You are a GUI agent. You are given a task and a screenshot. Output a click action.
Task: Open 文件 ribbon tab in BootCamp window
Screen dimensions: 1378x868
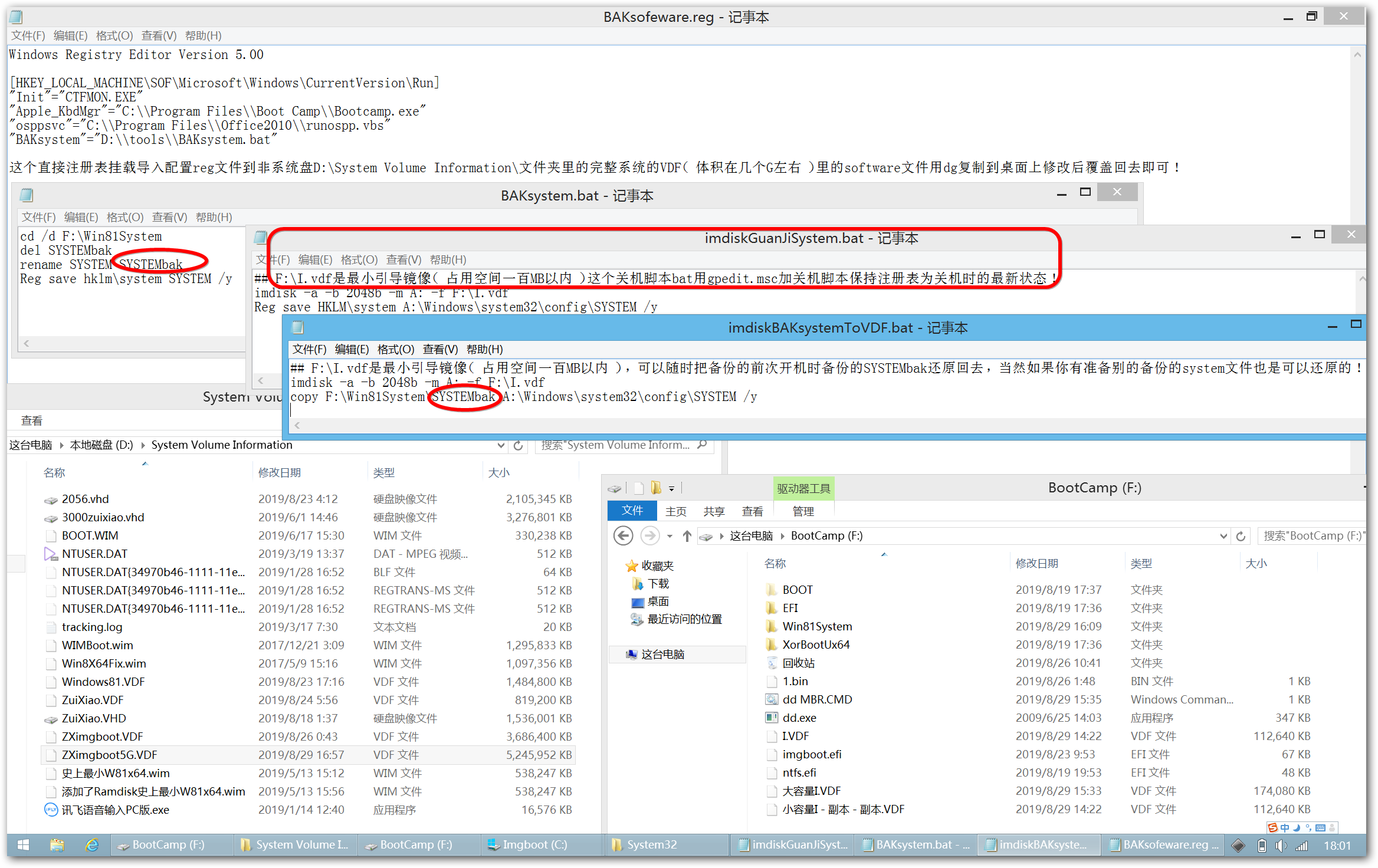(x=632, y=511)
